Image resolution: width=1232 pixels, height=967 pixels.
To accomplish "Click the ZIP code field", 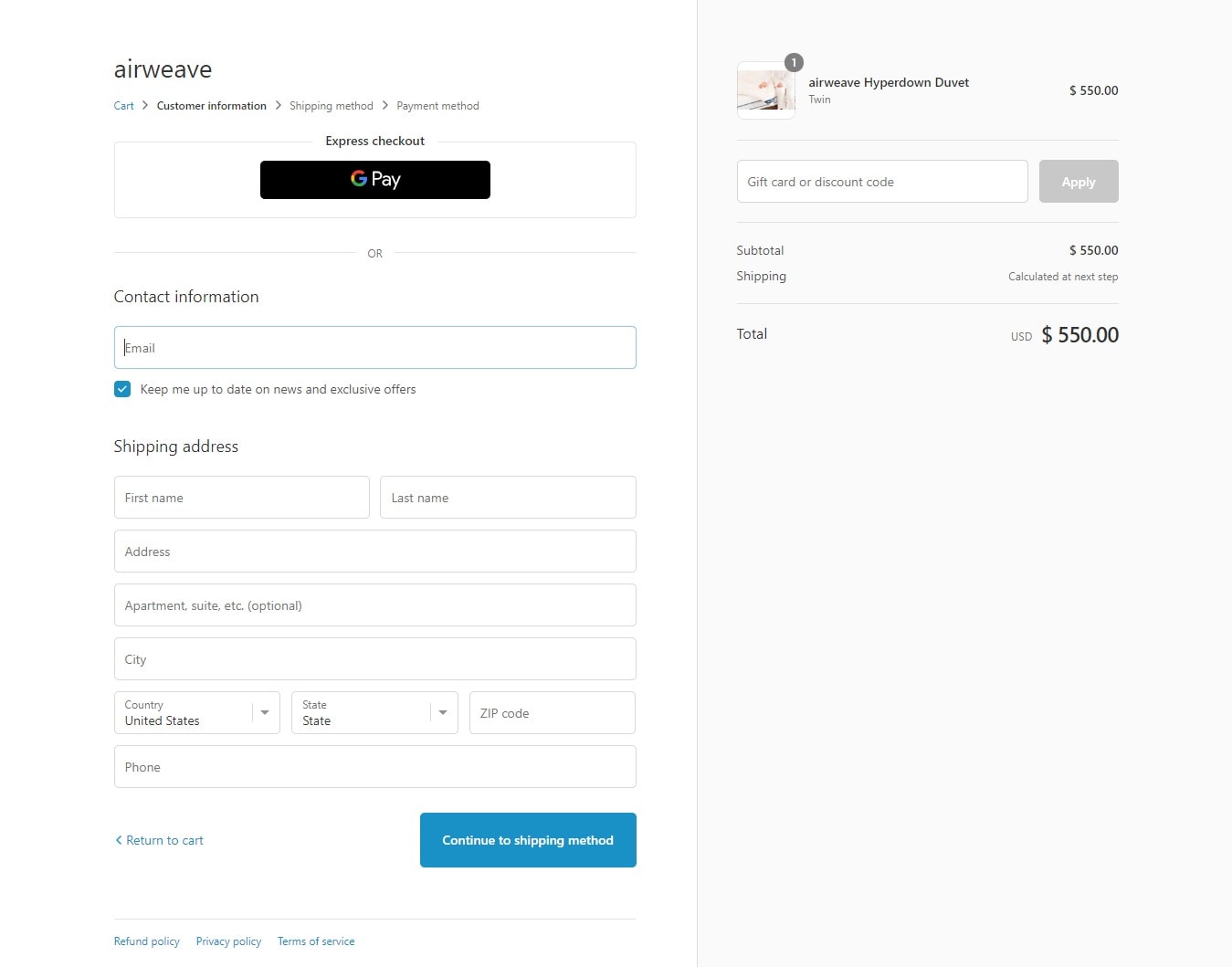I will [x=552, y=713].
